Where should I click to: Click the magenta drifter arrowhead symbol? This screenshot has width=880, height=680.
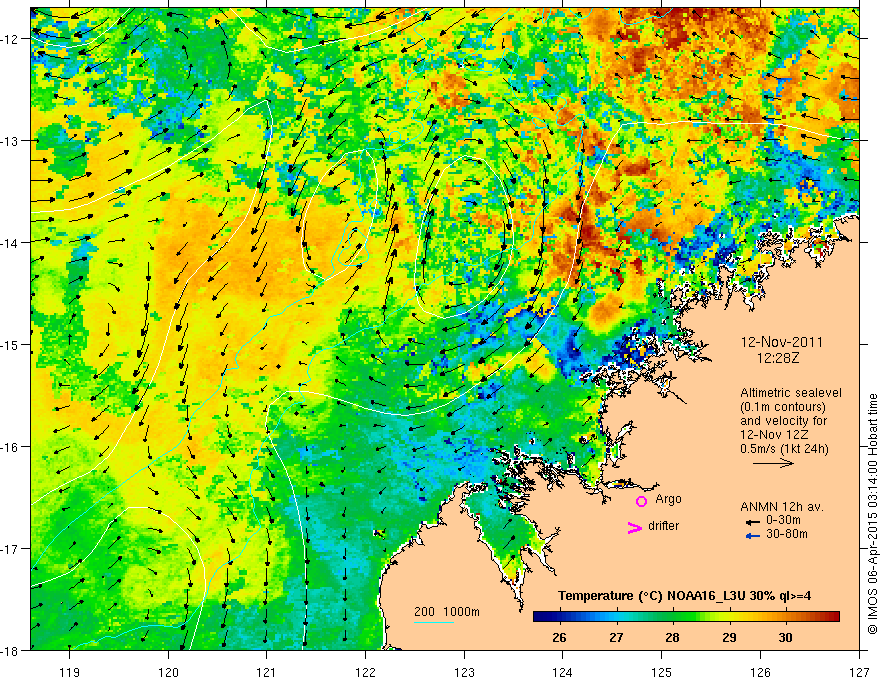click(x=634, y=527)
